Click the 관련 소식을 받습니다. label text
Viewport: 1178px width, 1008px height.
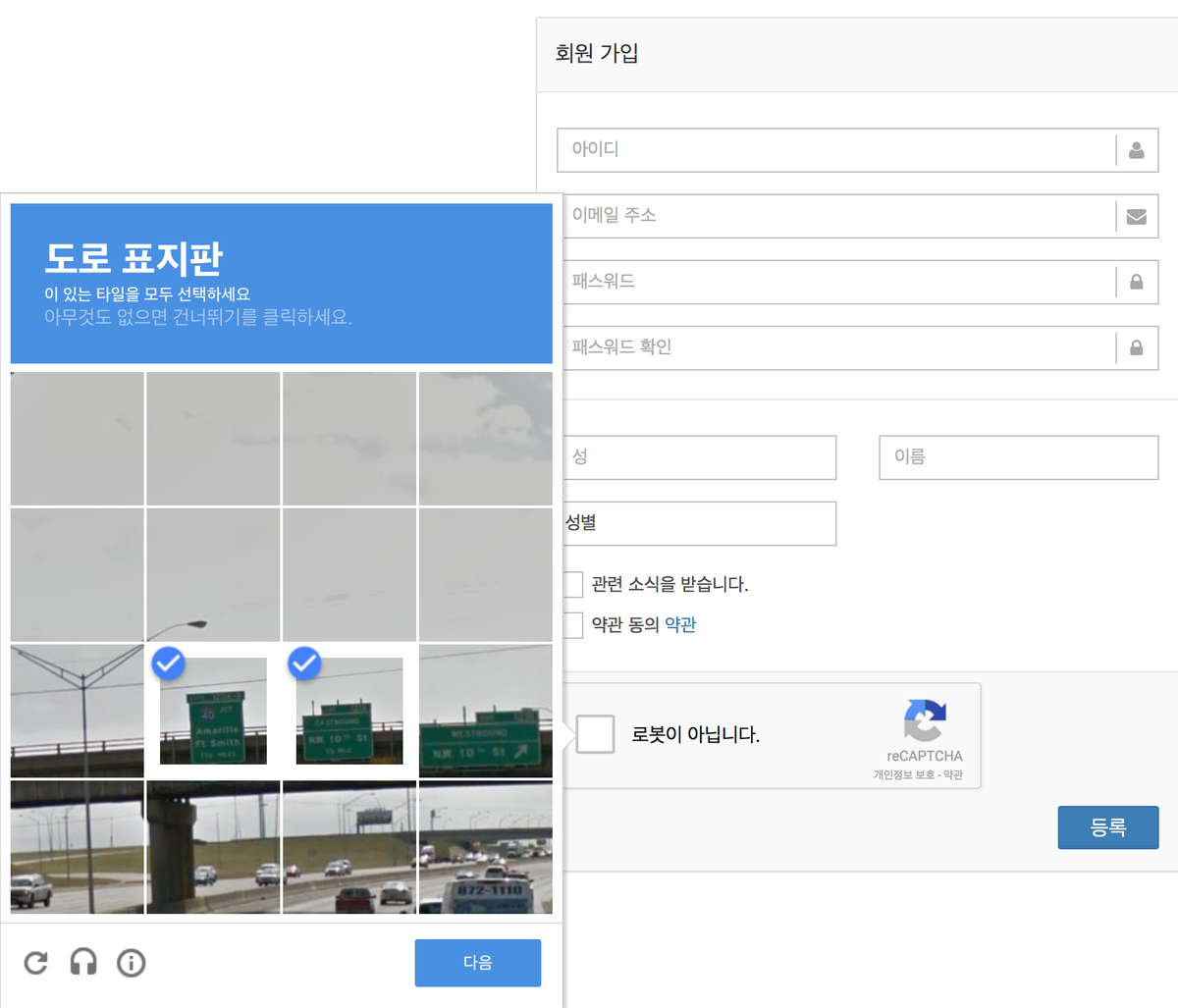pos(669,585)
